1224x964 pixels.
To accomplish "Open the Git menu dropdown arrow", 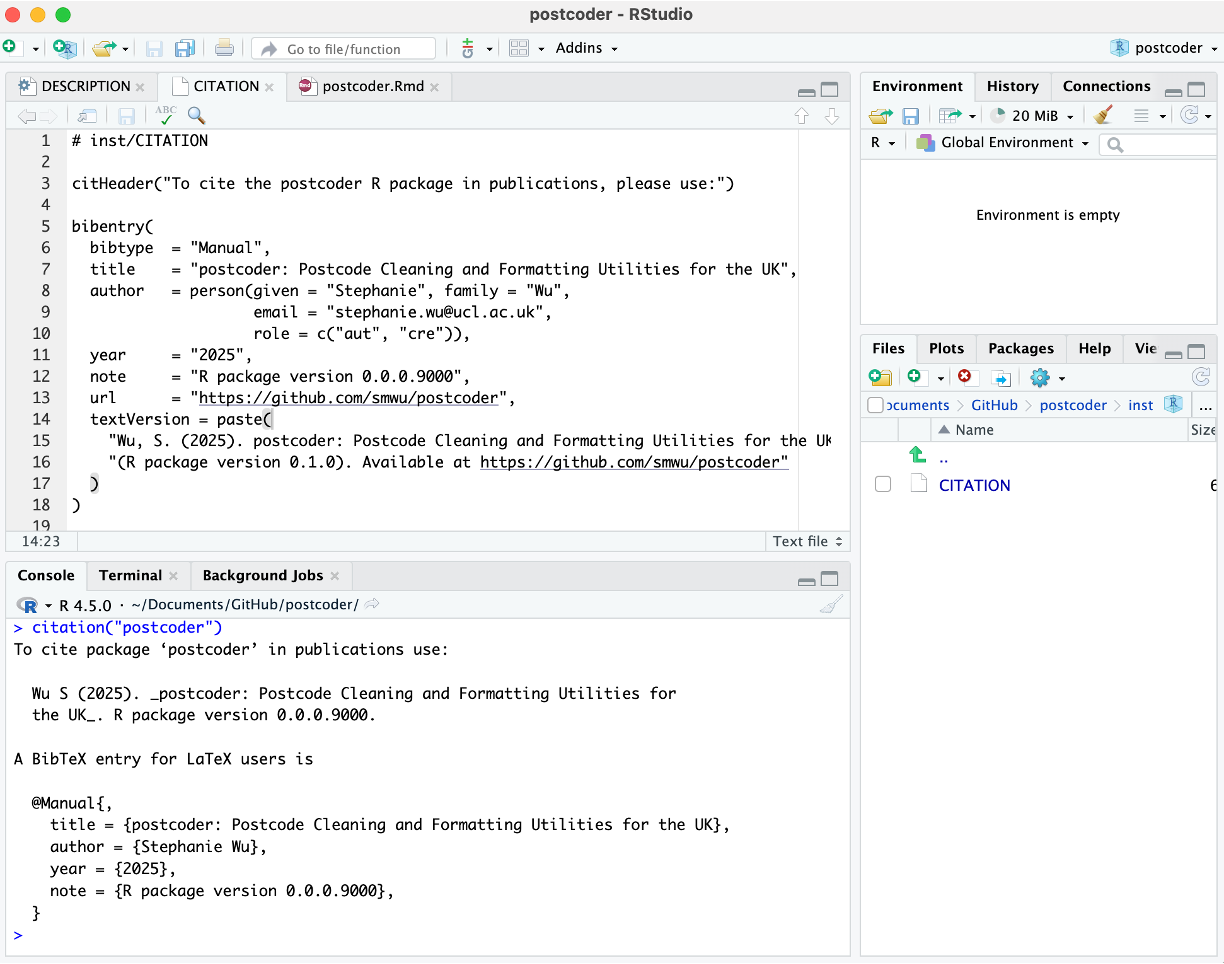I will pyautogui.click(x=489, y=49).
